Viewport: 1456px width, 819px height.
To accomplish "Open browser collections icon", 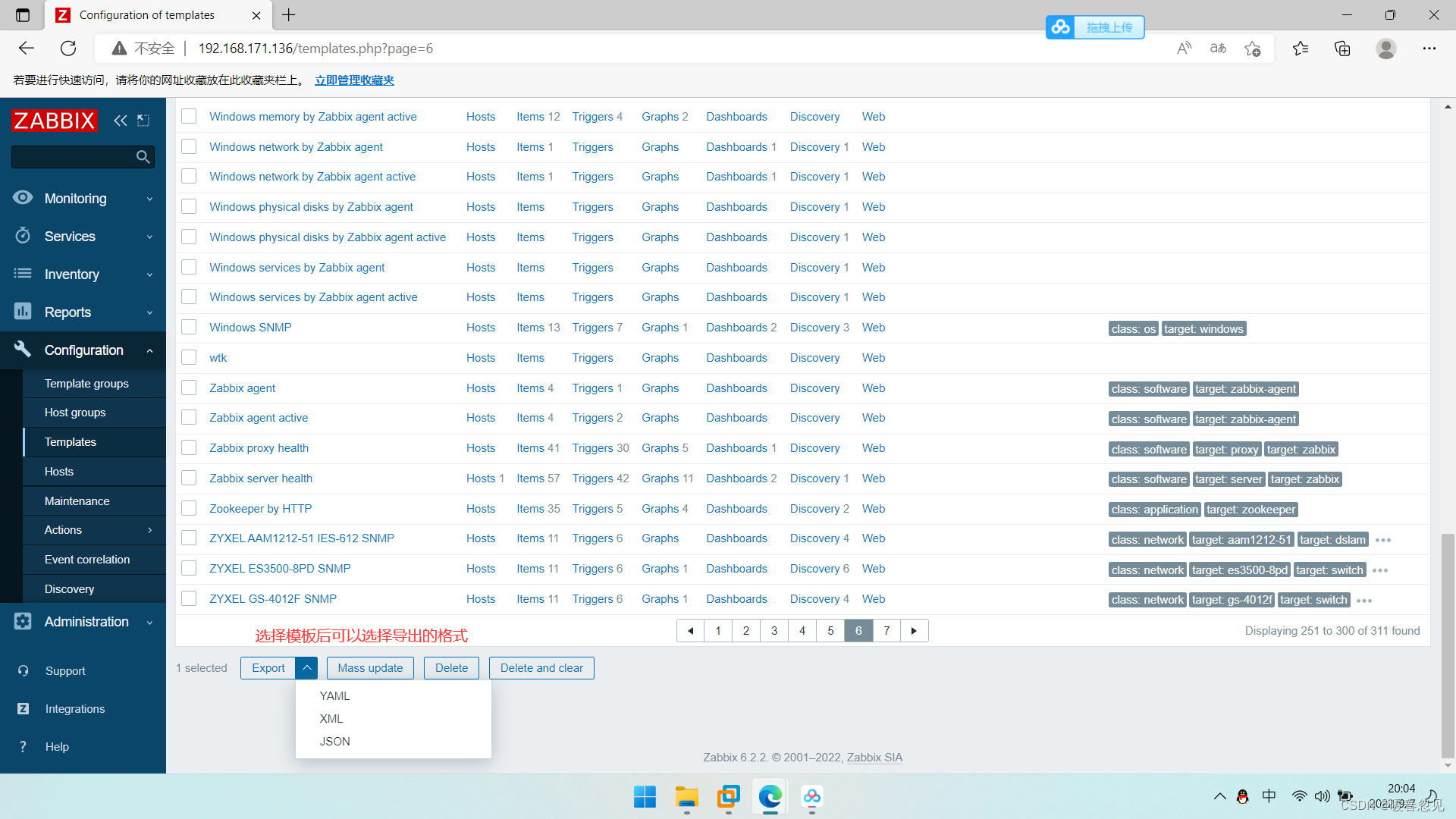I will [x=1342, y=49].
